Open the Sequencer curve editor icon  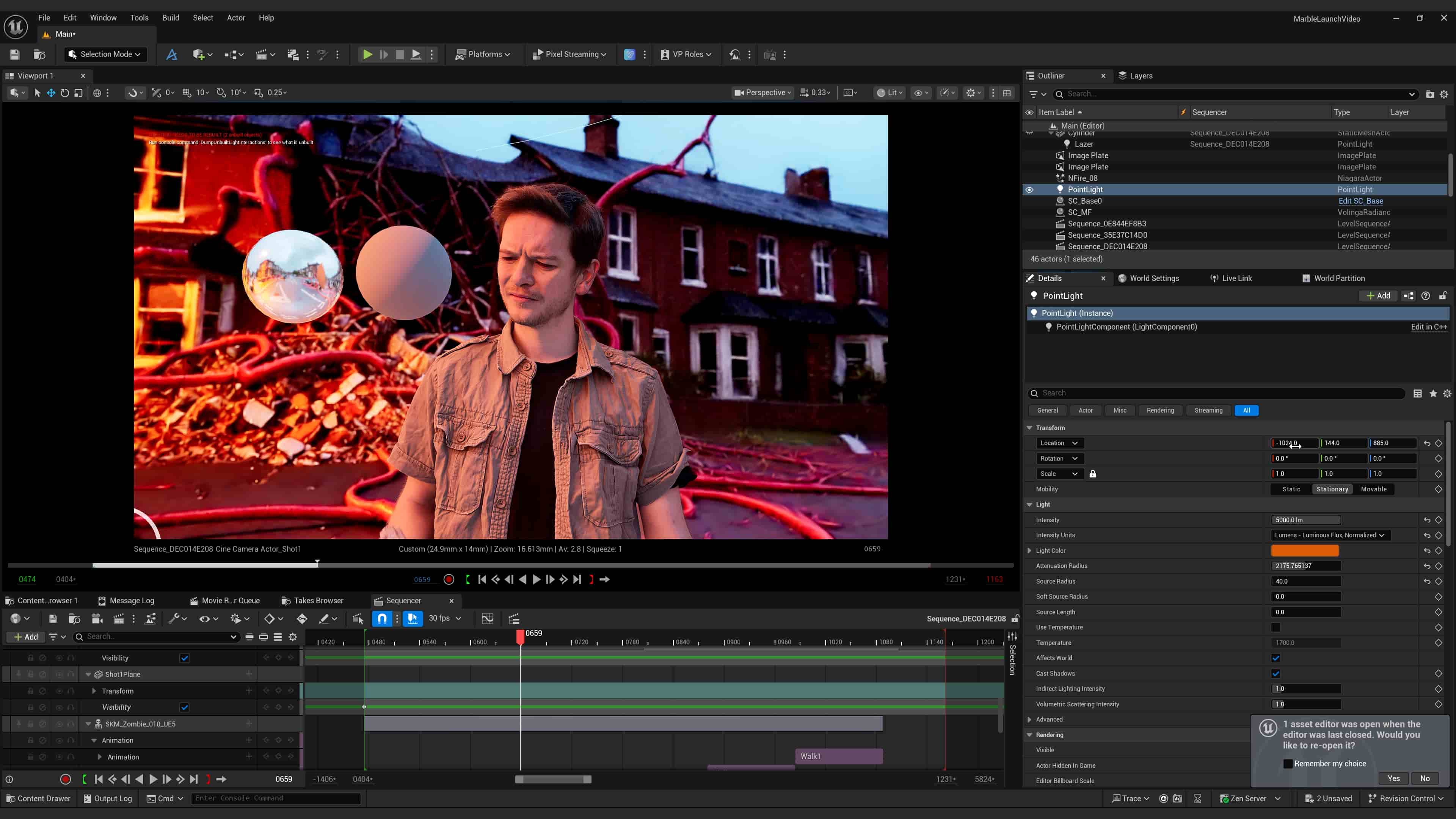tap(487, 618)
